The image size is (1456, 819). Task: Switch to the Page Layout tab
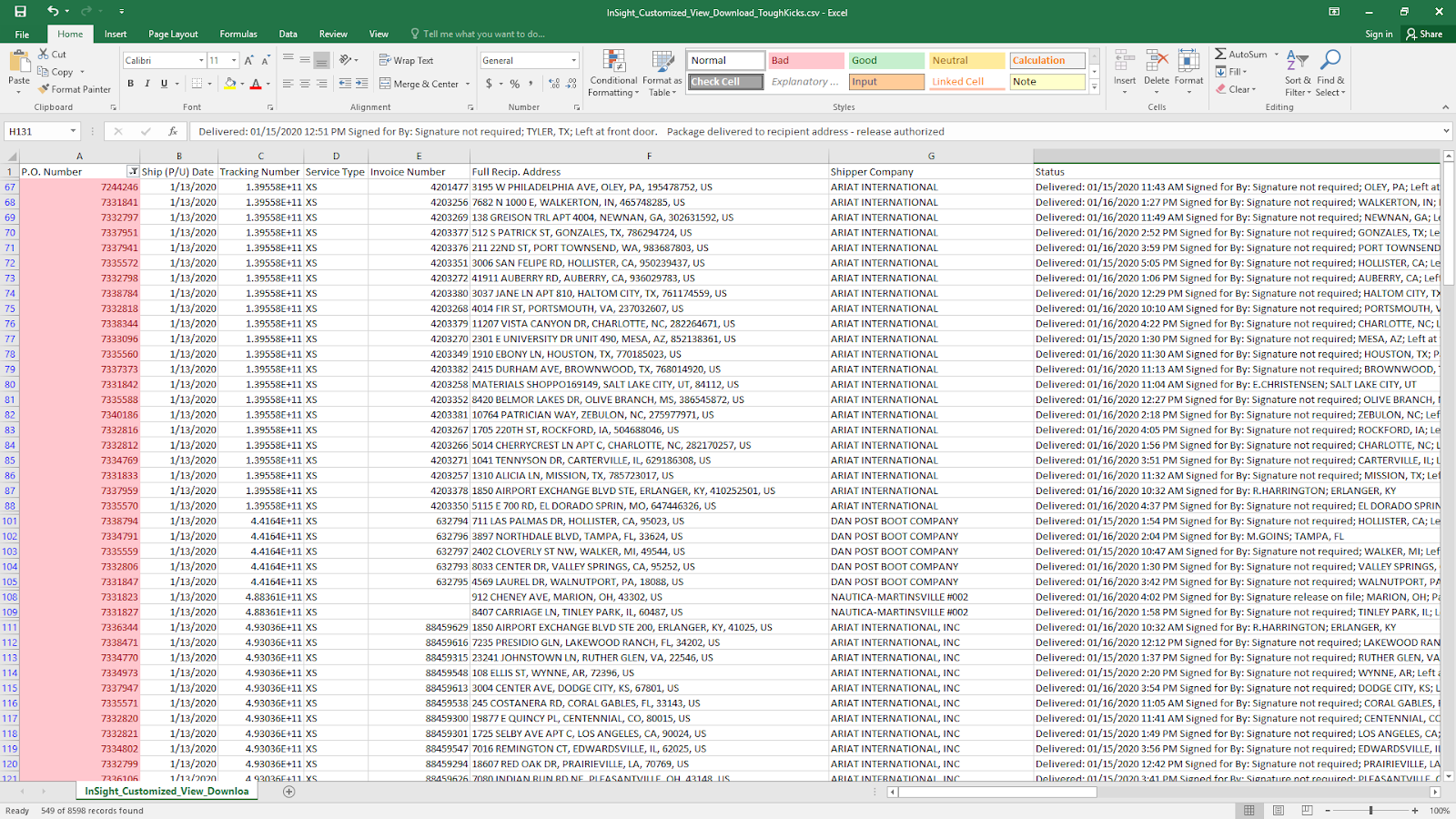point(173,34)
